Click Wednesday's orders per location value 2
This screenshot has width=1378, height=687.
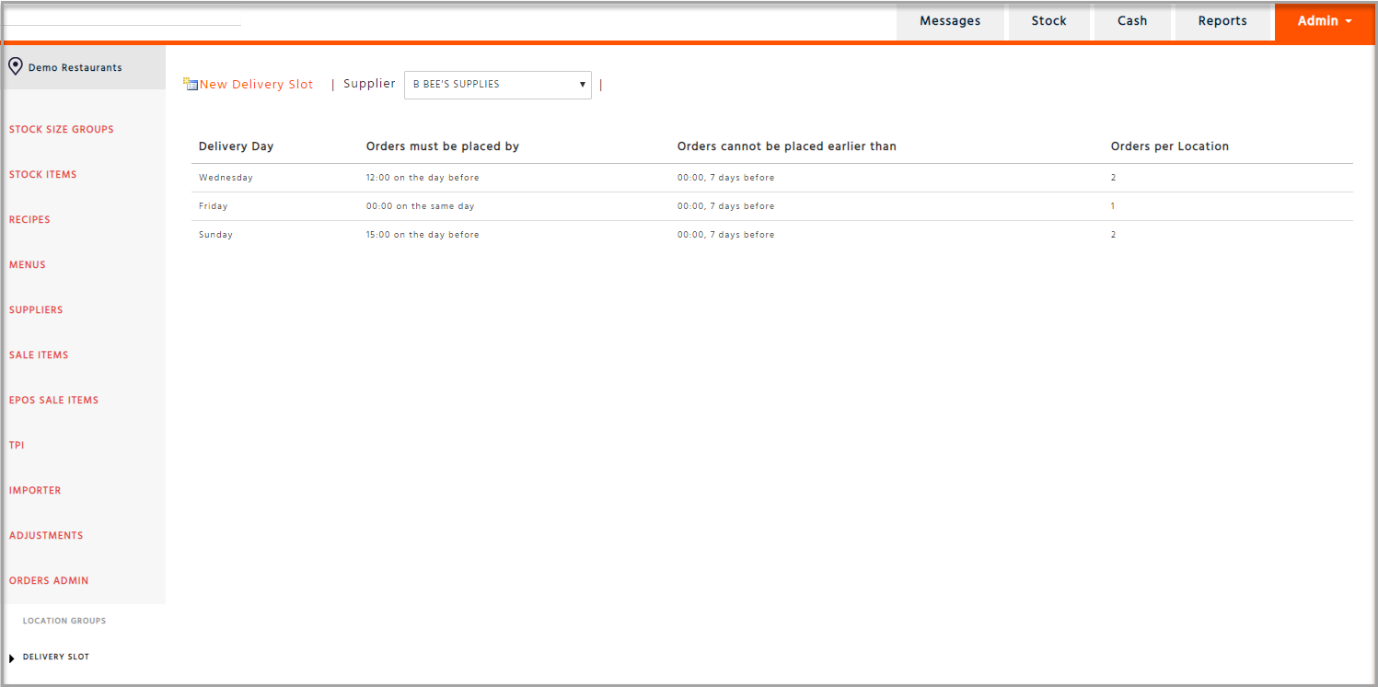tap(1113, 178)
